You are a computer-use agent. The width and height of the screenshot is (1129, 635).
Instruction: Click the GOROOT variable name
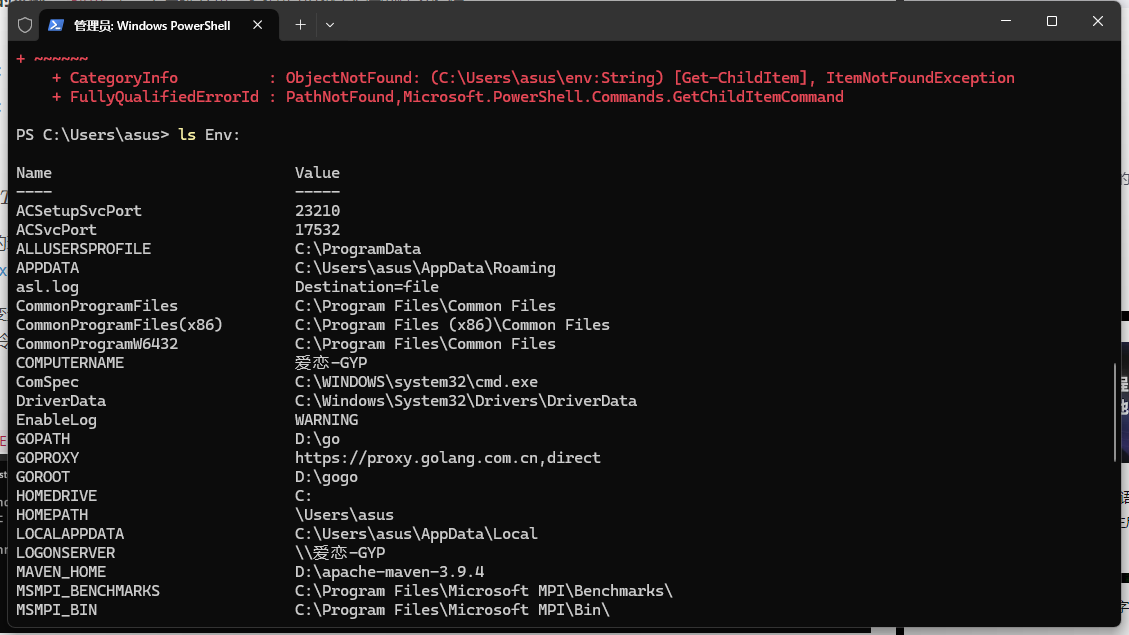point(43,477)
